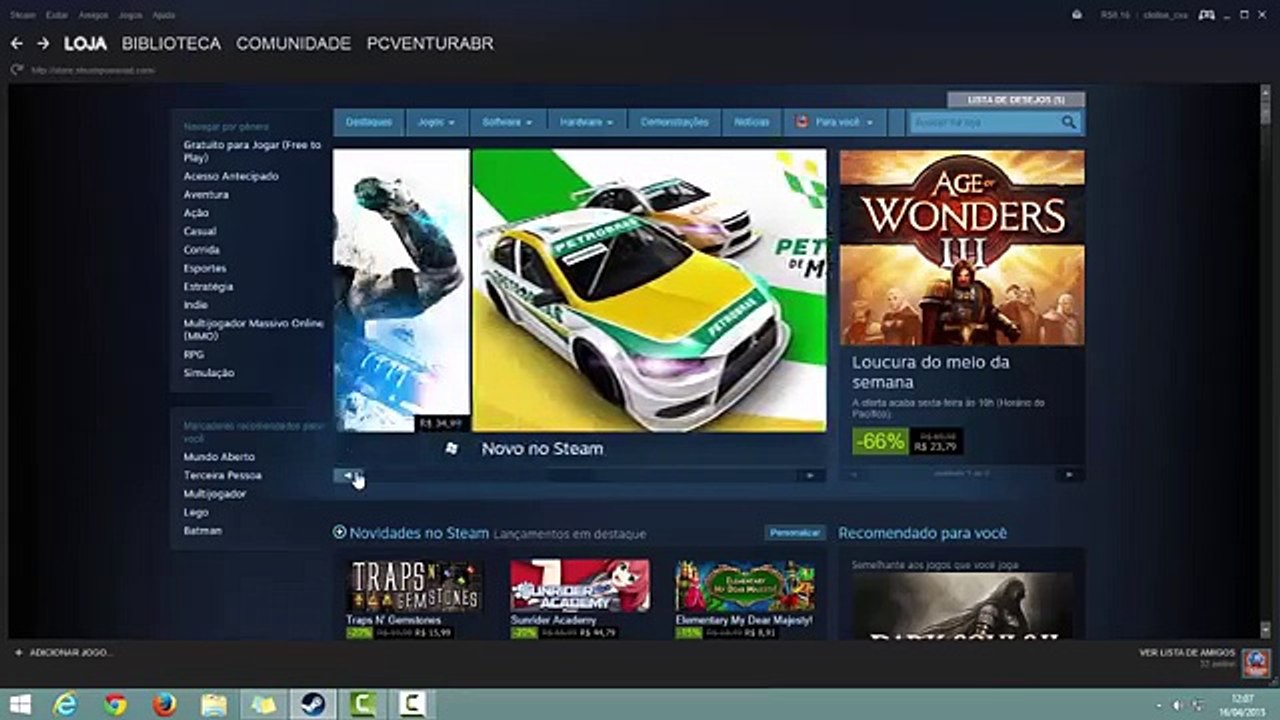The height and width of the screenshot is (720, 1280).
Task: Open the Steam menu
Action: click(x=22, y=15)
